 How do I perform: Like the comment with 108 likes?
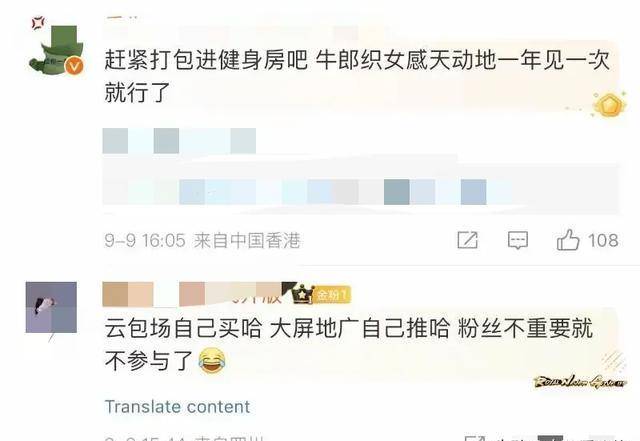click(x=568, y=240)
